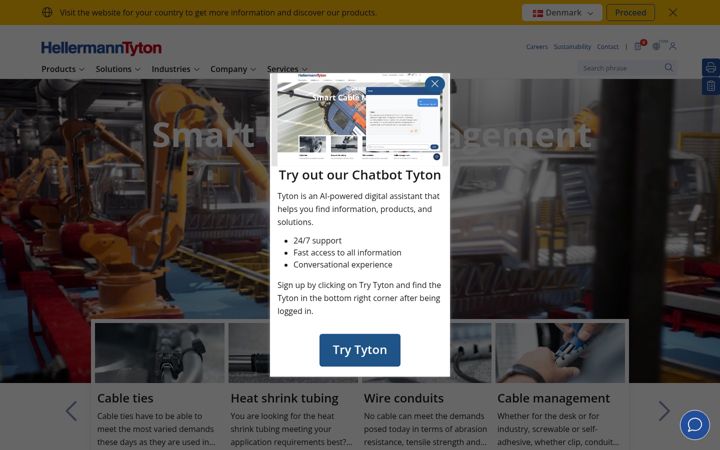Open the chat bubble icon

click(x=695, y=425)
